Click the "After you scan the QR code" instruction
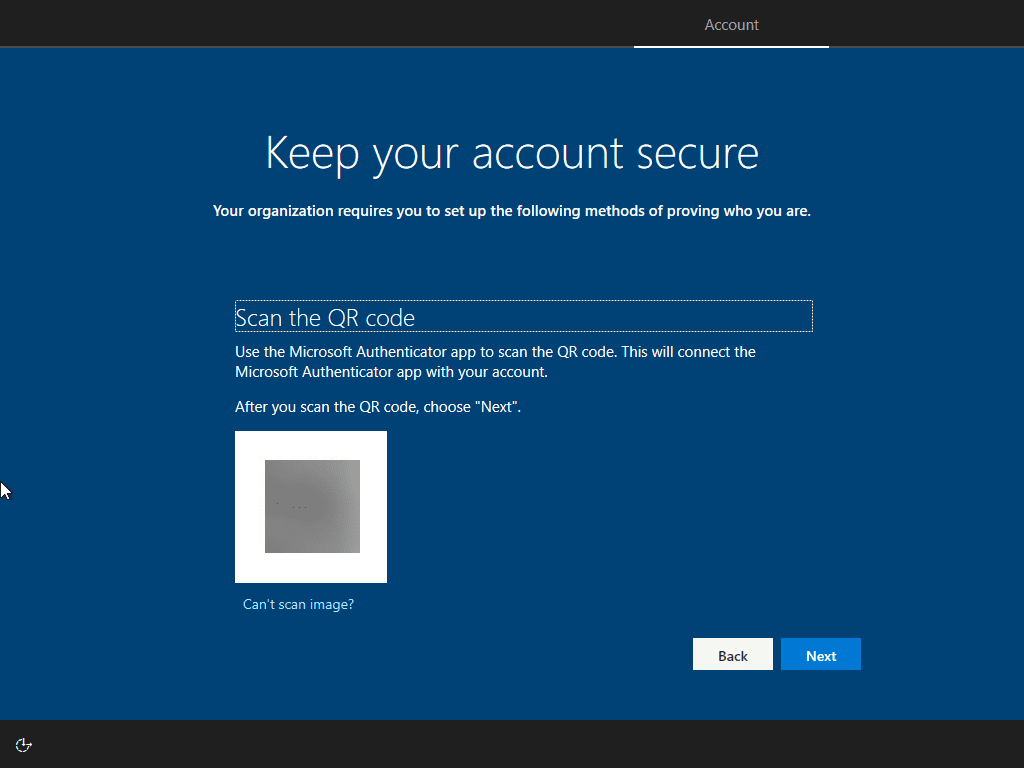This screenshot has height=768, width=1024. [x=378, y=407]
